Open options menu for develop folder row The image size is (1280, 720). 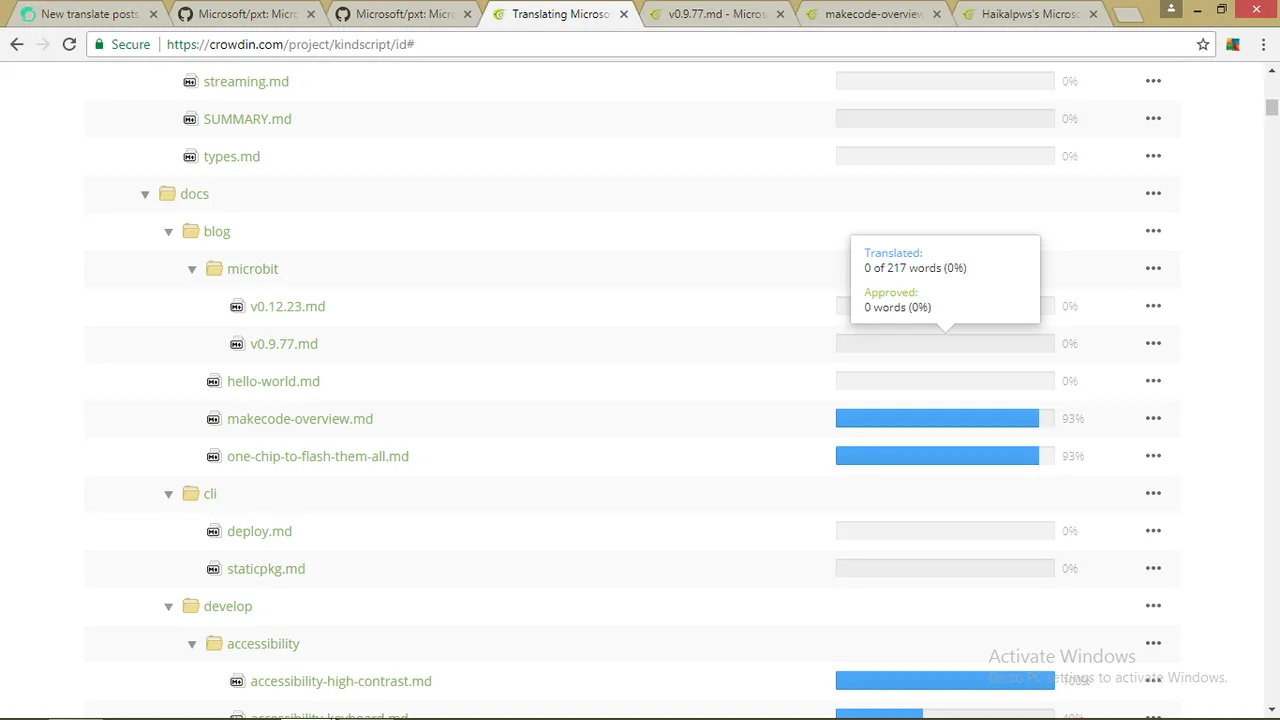click(1153, 606)
